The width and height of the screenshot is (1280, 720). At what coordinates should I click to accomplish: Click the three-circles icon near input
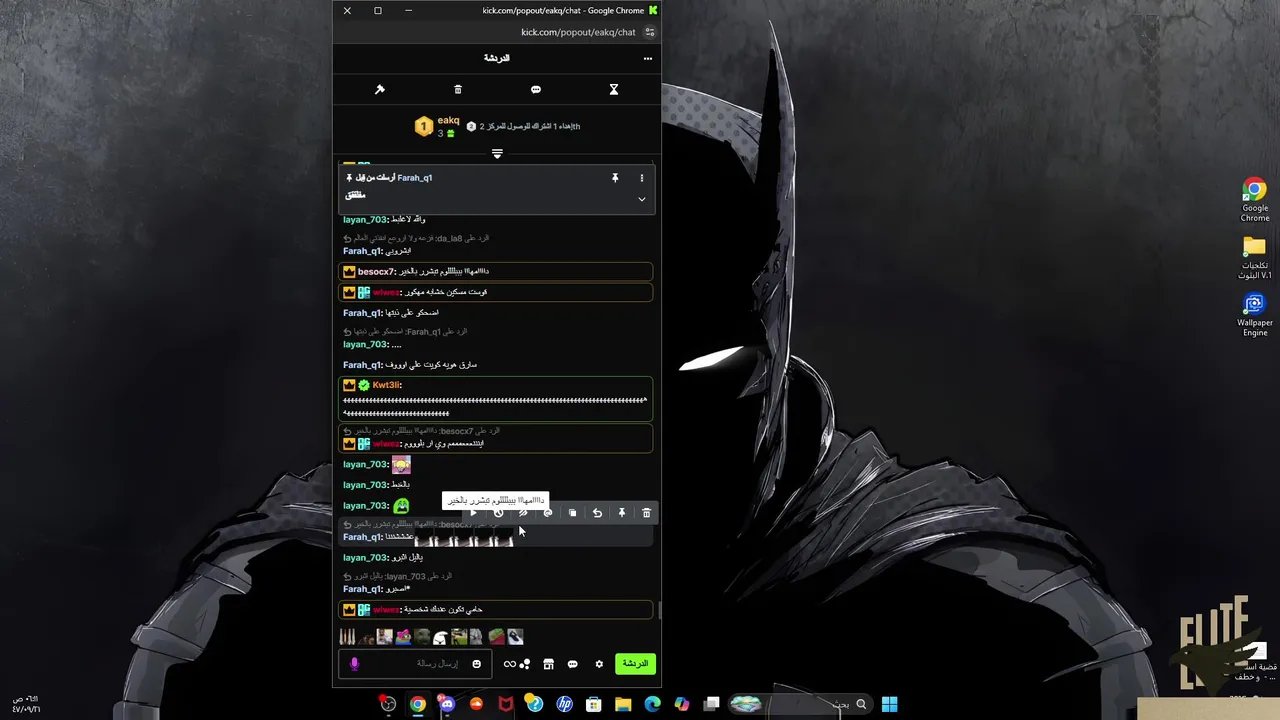point(525,664)
